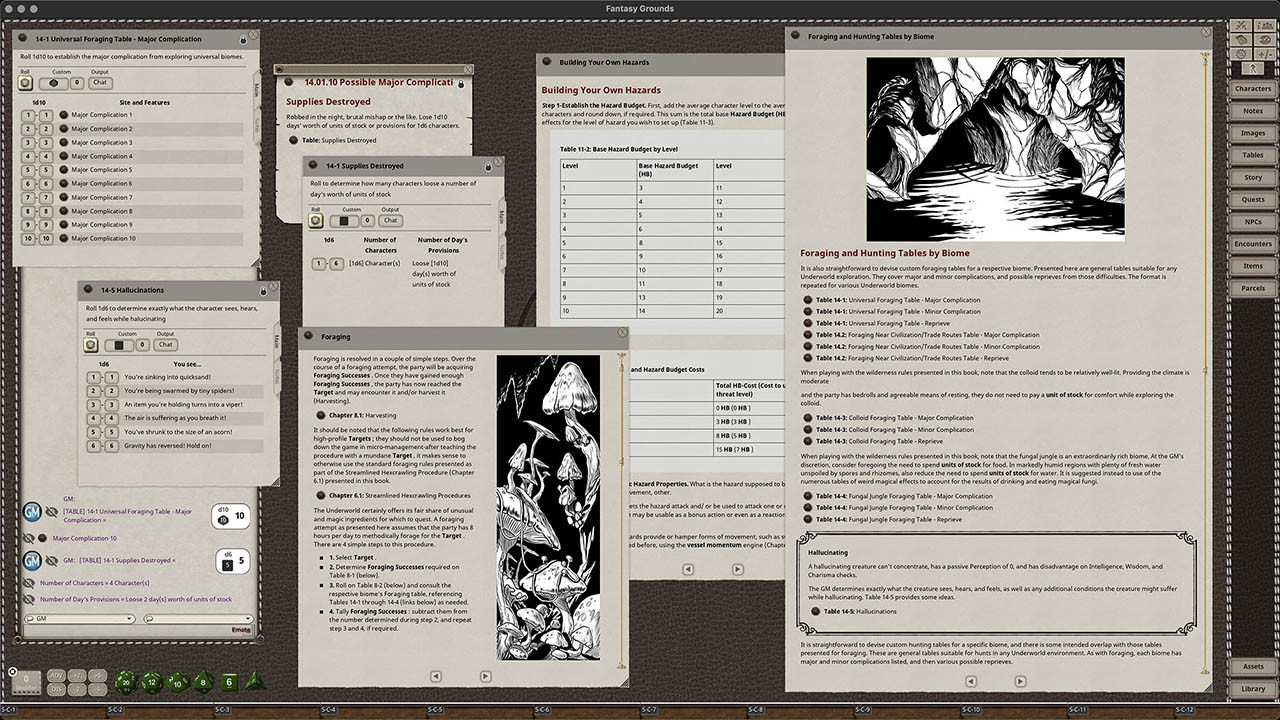The image size is (1280, 720).
Task: Roll a d20 from the dice tray
Action: click(126, 682)
